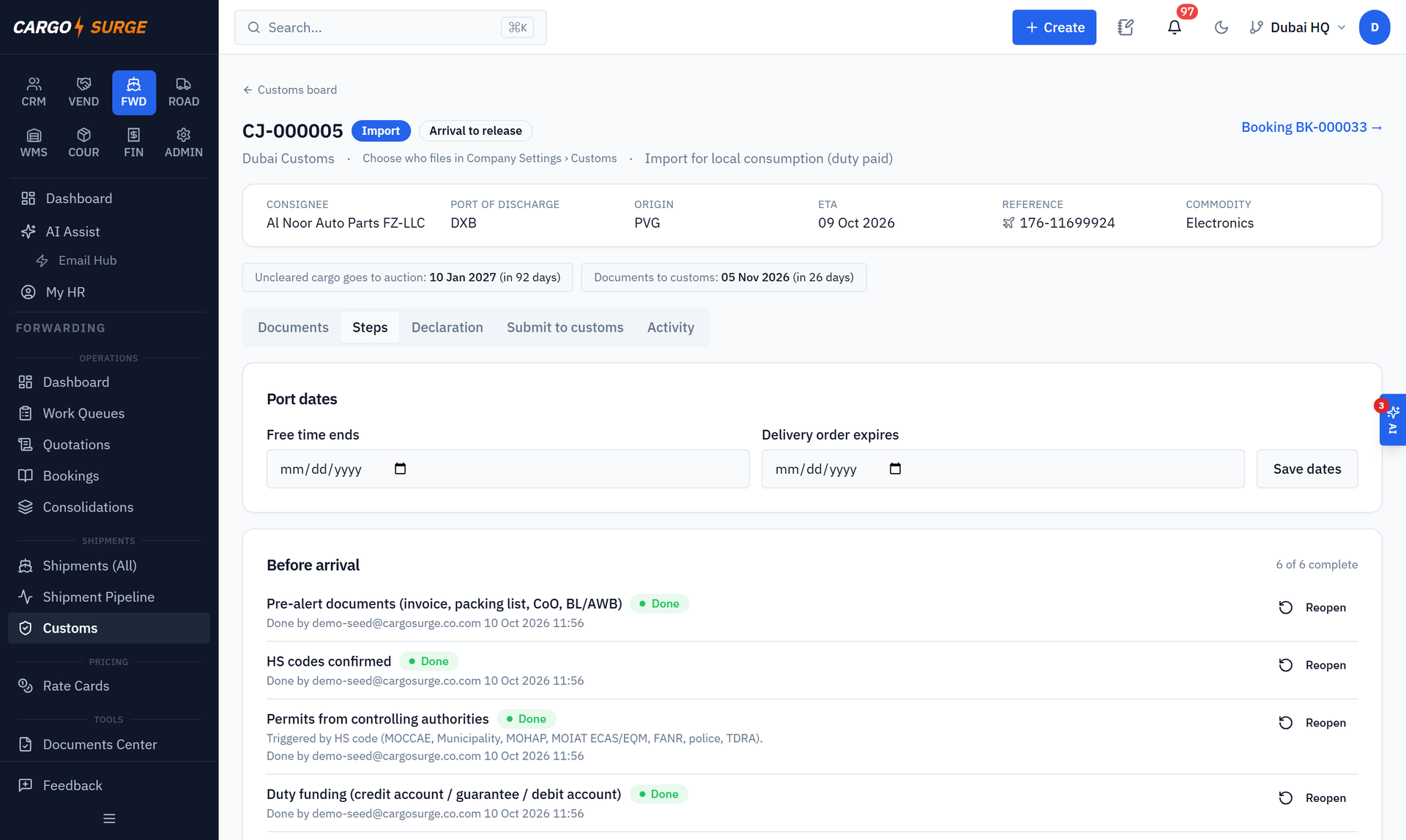Select the Steps tab
This screenshot has width=1406, height=840.
[370, 327]
